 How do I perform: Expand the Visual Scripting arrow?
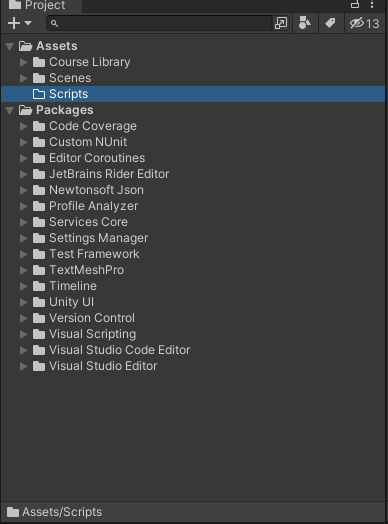(23, 334)
